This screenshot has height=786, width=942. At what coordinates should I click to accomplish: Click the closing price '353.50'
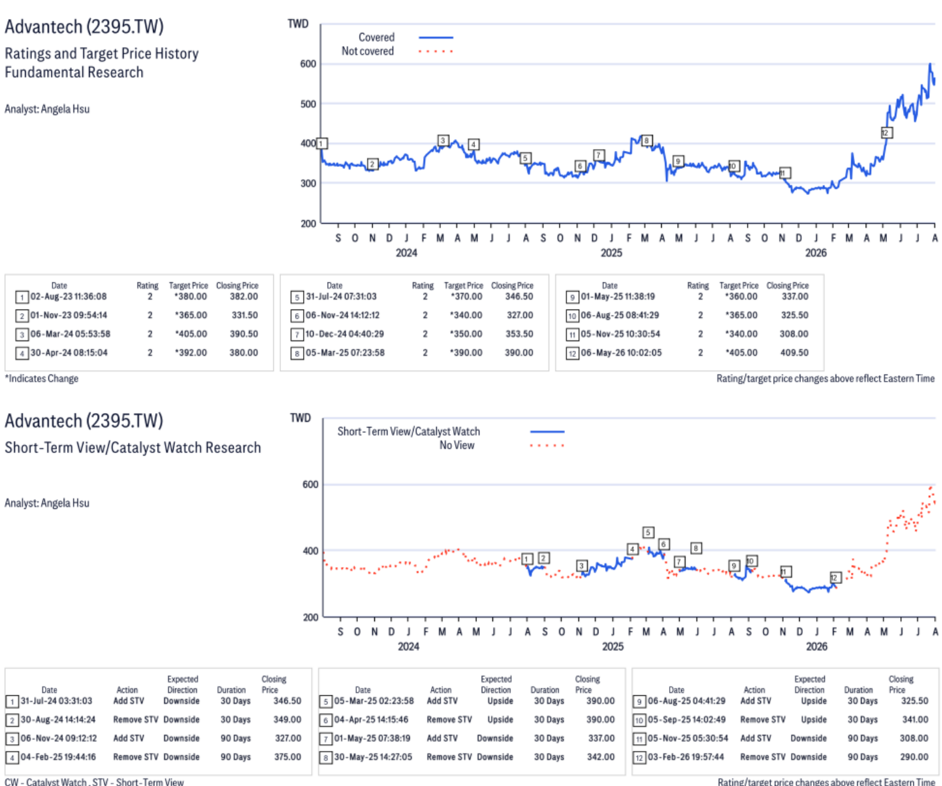tap(519, 334)
